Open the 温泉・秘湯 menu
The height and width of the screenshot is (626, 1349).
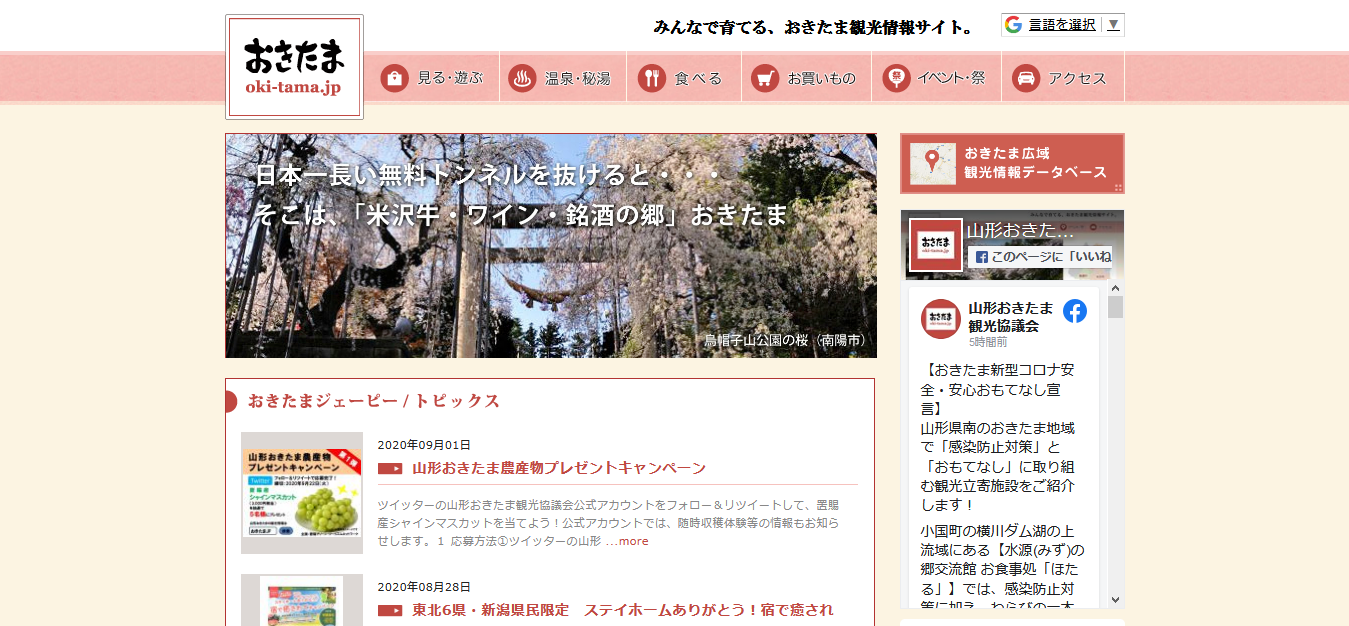click(x=562, y=78)
